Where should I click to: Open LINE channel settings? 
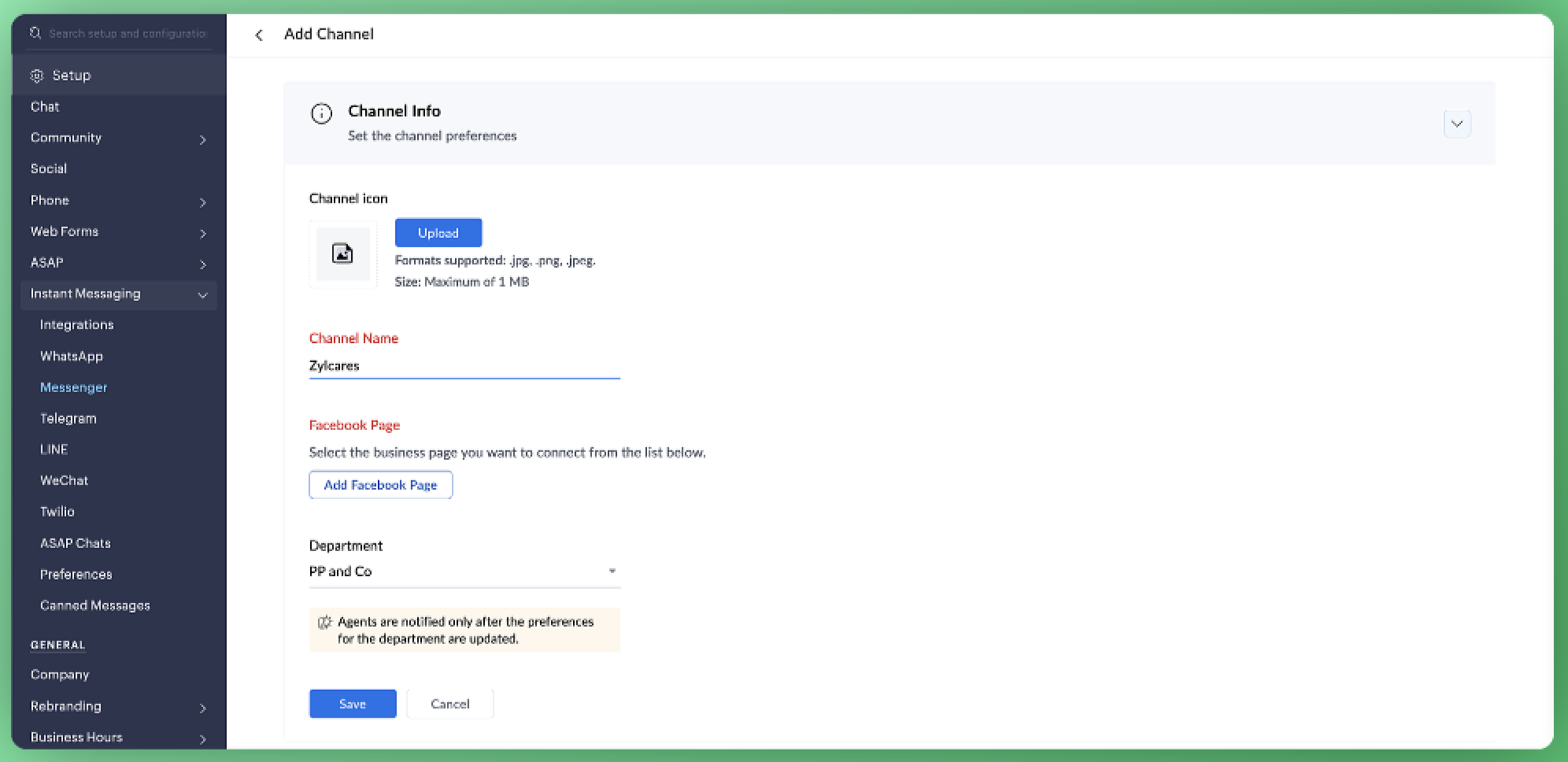tap(54, 449)
